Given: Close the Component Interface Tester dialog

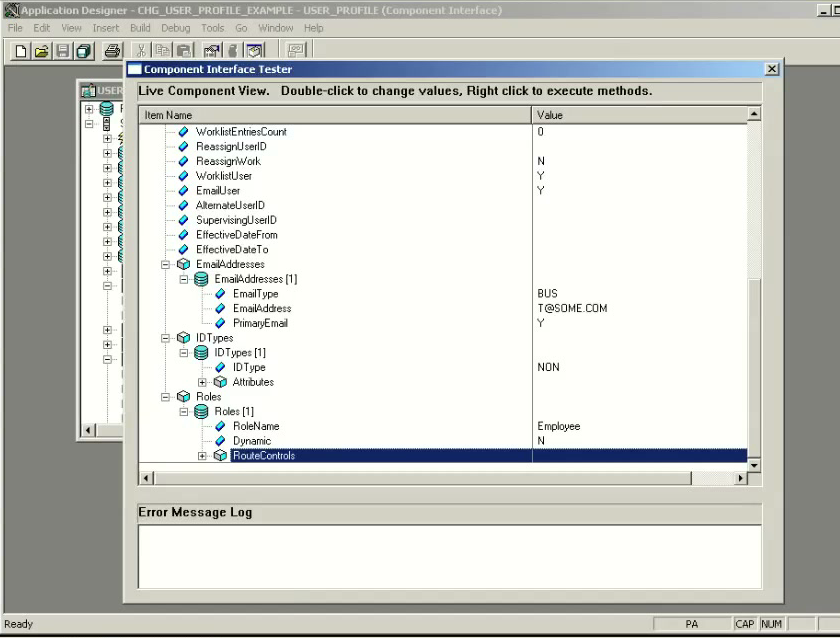Looking at the screenshot, I should click(x=771, y=69).
